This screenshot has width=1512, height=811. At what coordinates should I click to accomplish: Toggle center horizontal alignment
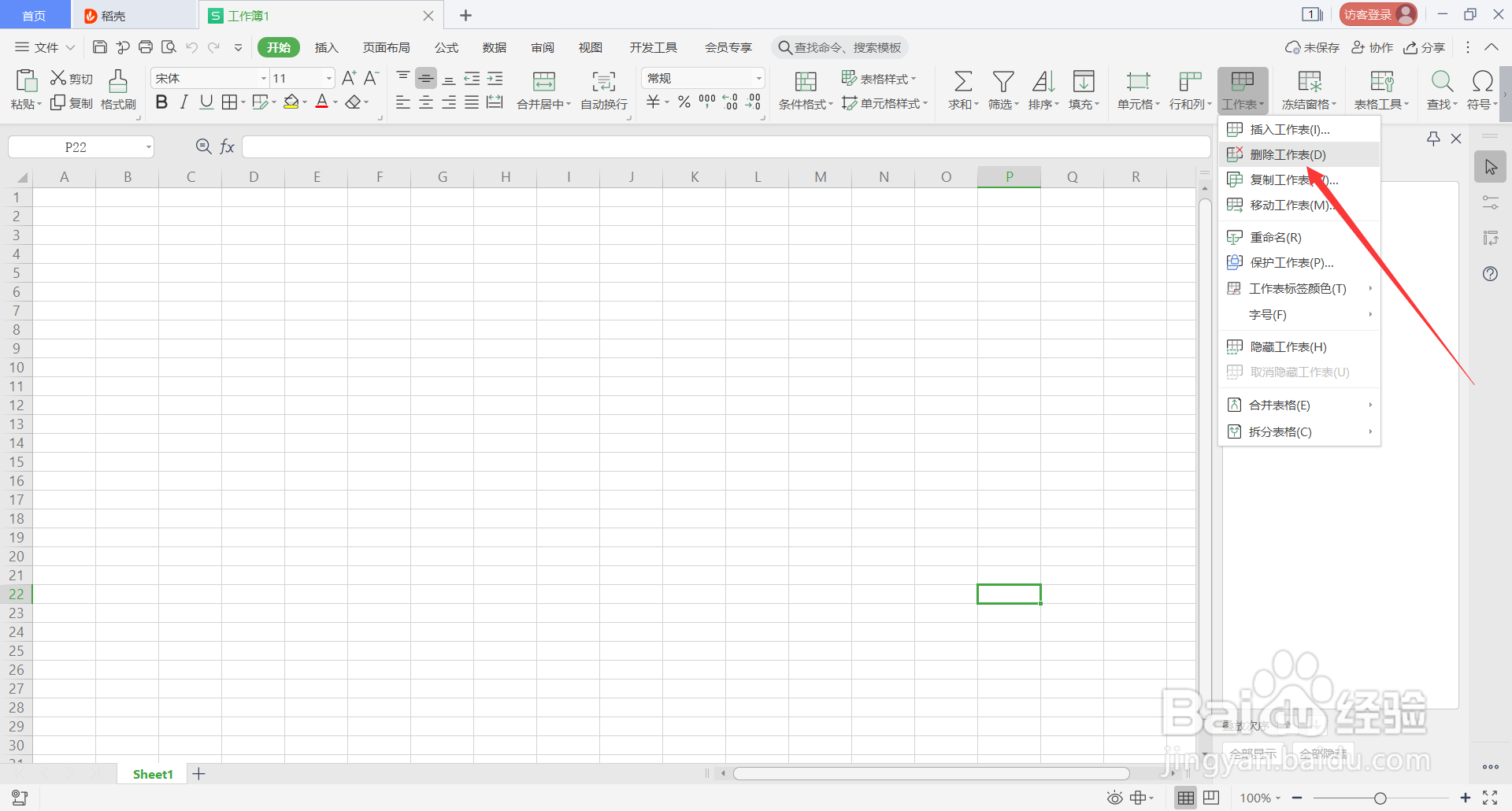click(x=426, y=102)
